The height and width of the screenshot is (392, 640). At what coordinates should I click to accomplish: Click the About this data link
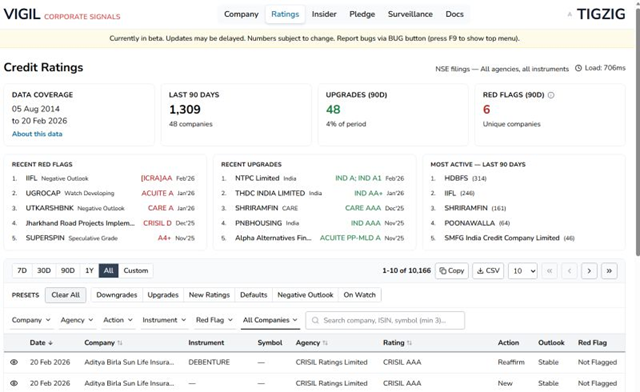click(x=37, y=134)
